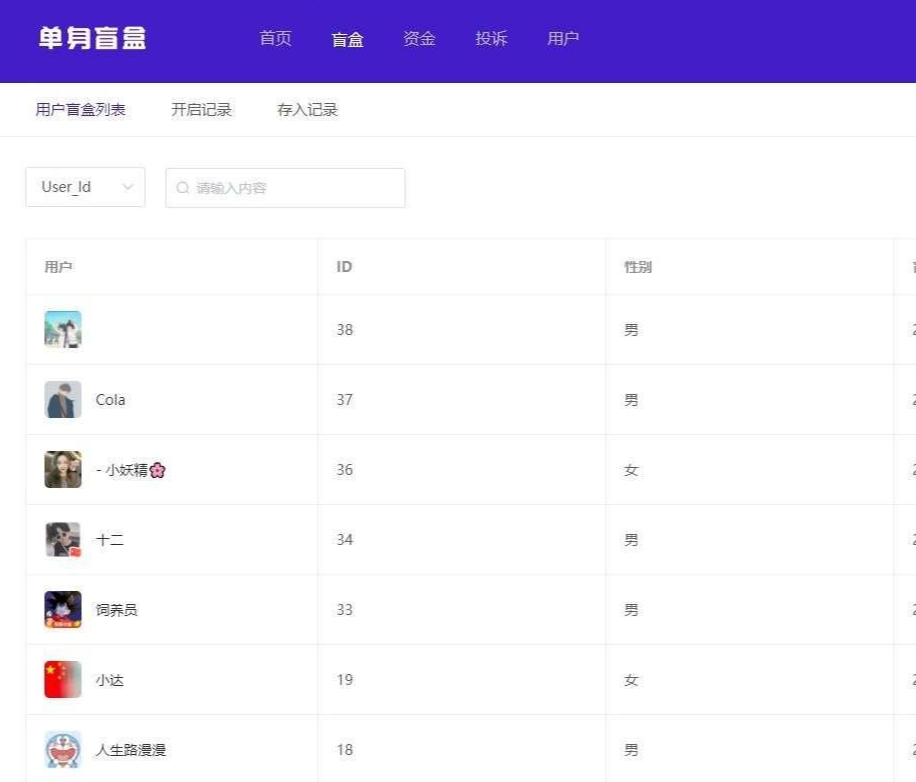Screen dimensions: 916x782
Task: Switch to the 用户盲盒列表 tab
Action: point(81,109)
